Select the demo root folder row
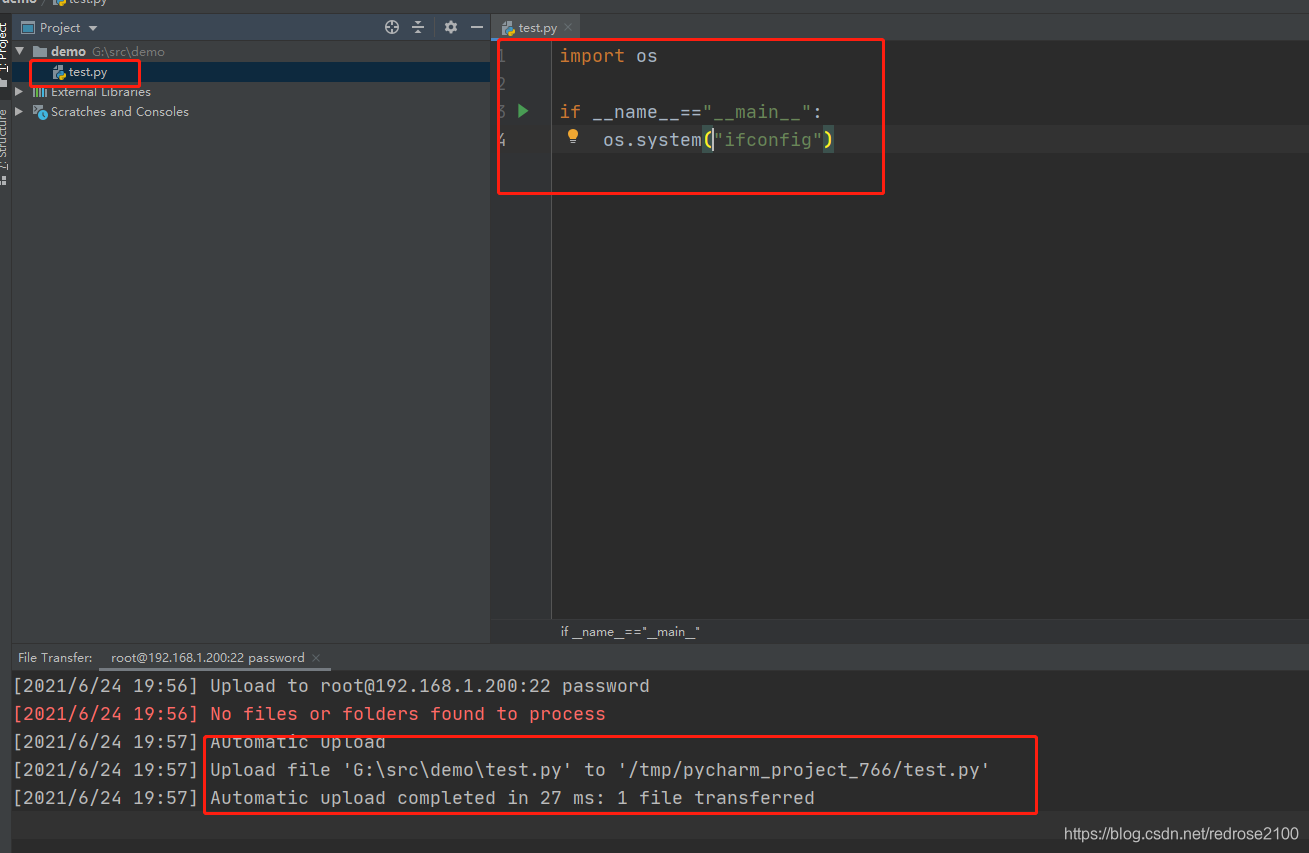The height and width of the screenshot is (853, 1309). pyautogui.click(x=251, y=51)
